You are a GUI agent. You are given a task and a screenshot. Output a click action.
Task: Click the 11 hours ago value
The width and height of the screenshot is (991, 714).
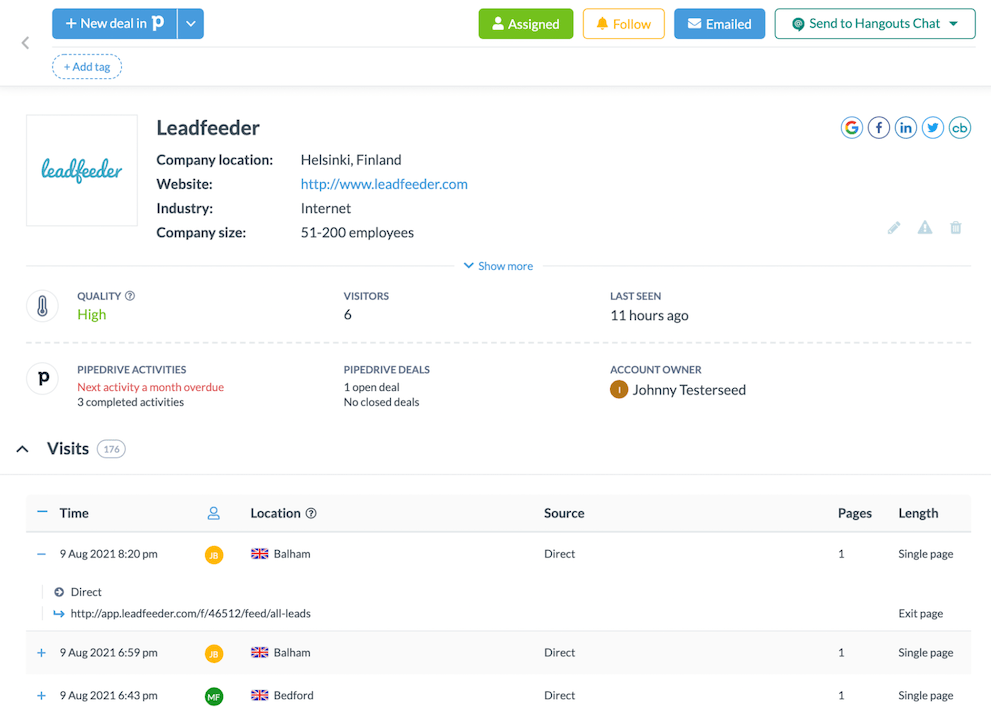(x=649, y=315)
